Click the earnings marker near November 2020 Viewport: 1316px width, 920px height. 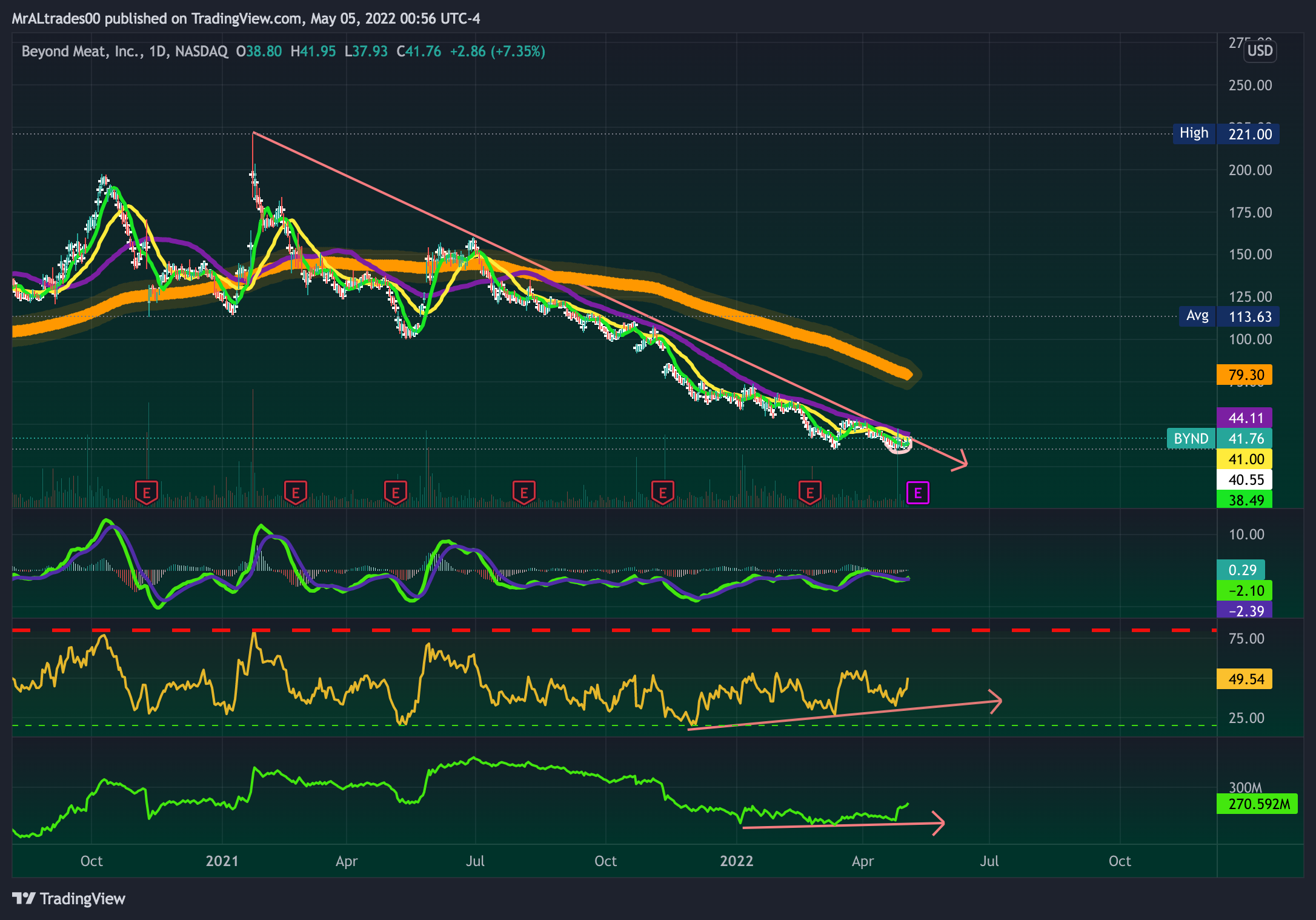[x=147, y=493]
